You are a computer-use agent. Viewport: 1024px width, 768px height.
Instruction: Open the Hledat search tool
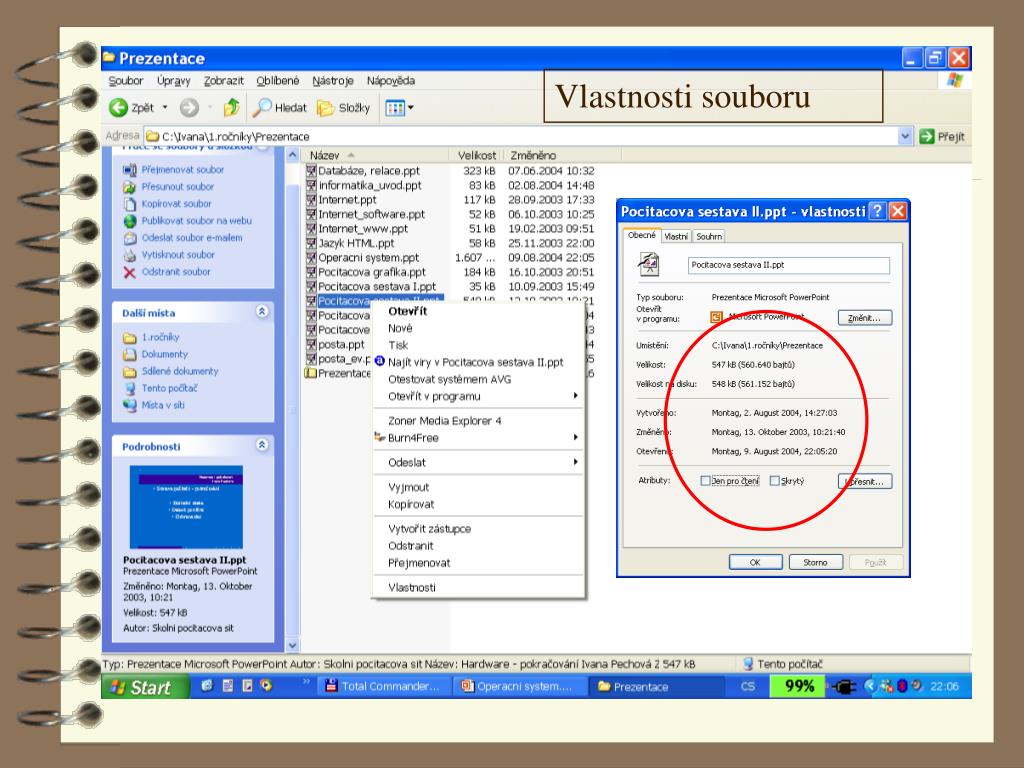(281, 108)
